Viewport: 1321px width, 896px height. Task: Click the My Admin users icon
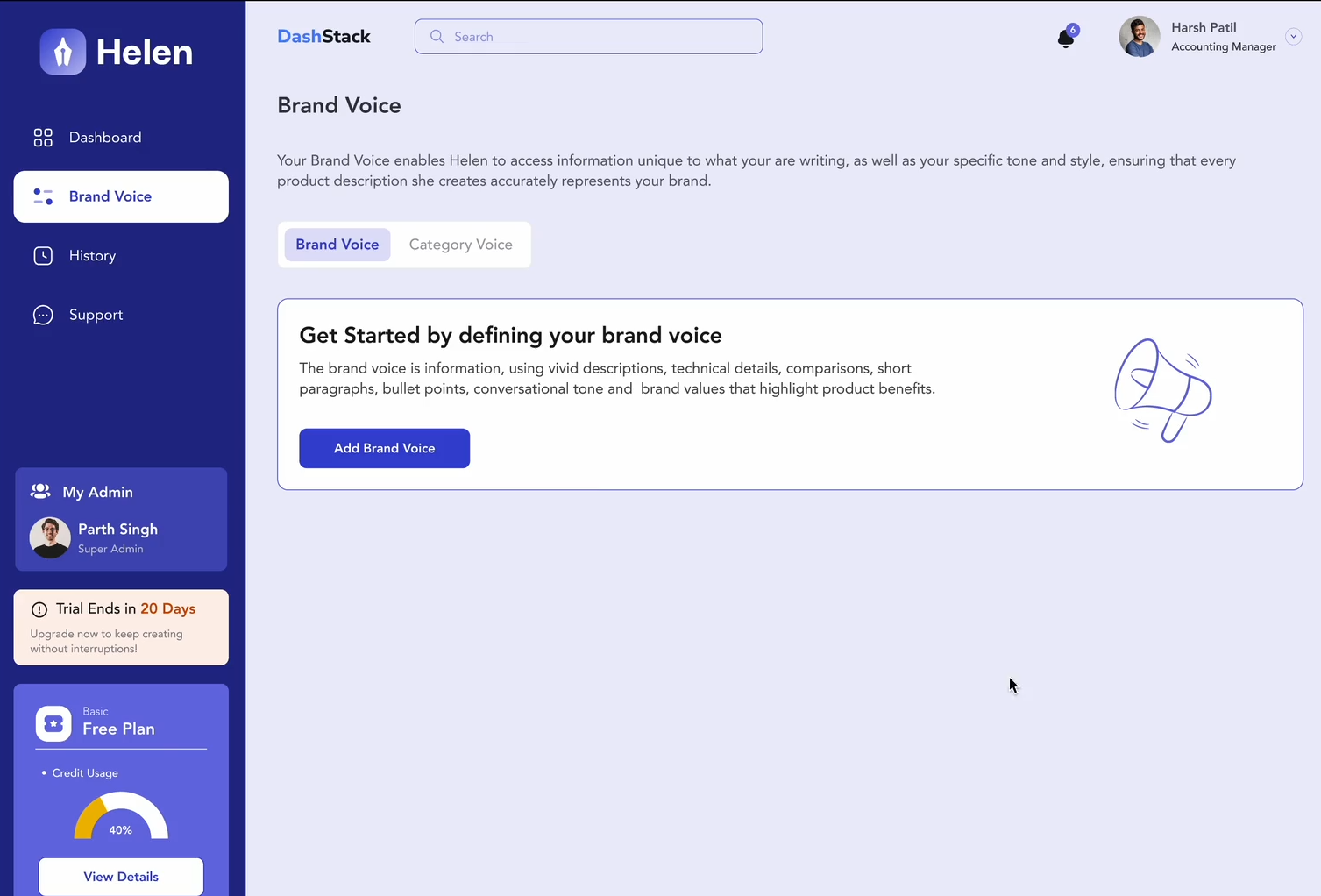click(x=40, y=492)
